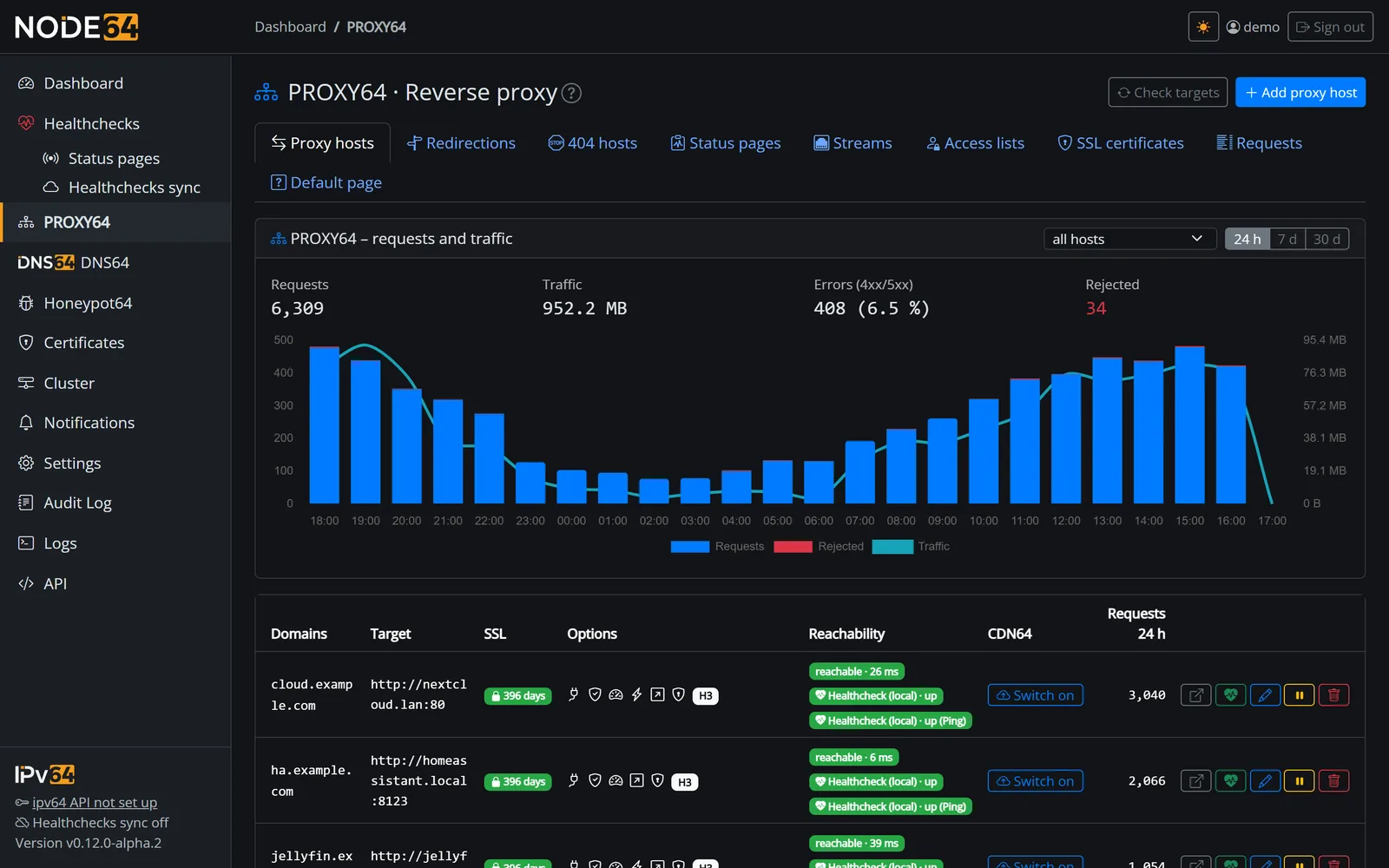Toggle the light/dark theme sun icon
The width and height of the screenshot is (1389, 868).
[x=1203, y=27]
